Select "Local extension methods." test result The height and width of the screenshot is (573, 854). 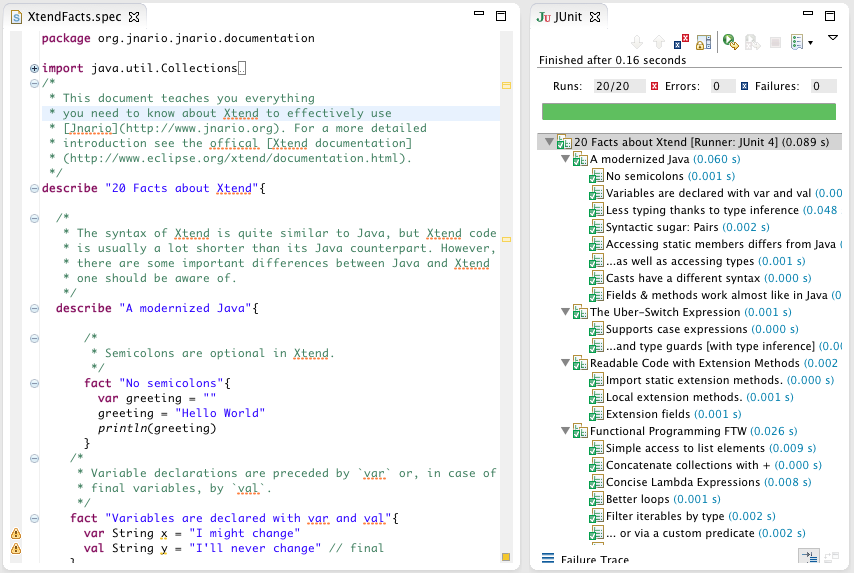[691, 397]
